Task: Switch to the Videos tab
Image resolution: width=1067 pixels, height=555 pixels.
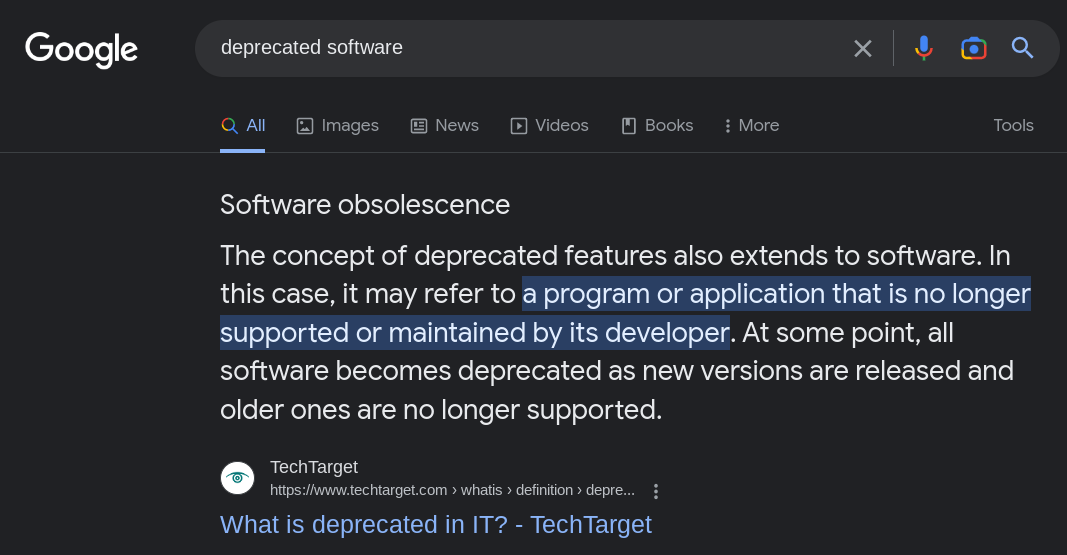Action: coord(549,126)
